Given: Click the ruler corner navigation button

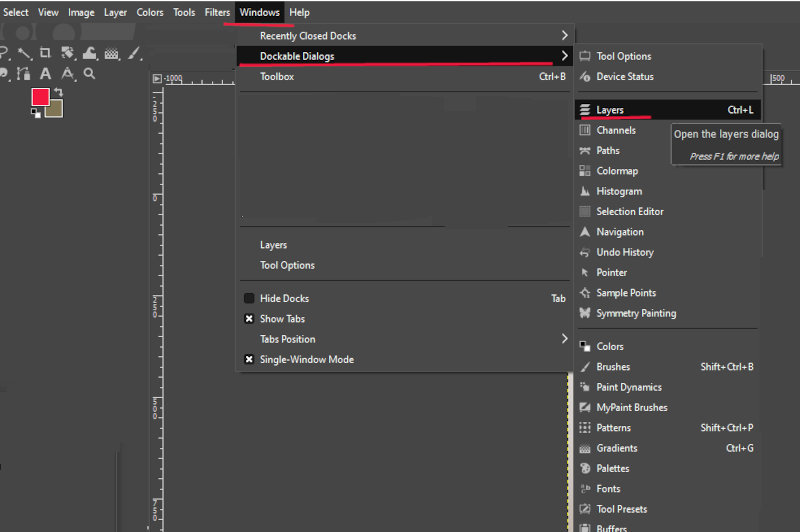Looking at the screenshot, I should (157, 78).
